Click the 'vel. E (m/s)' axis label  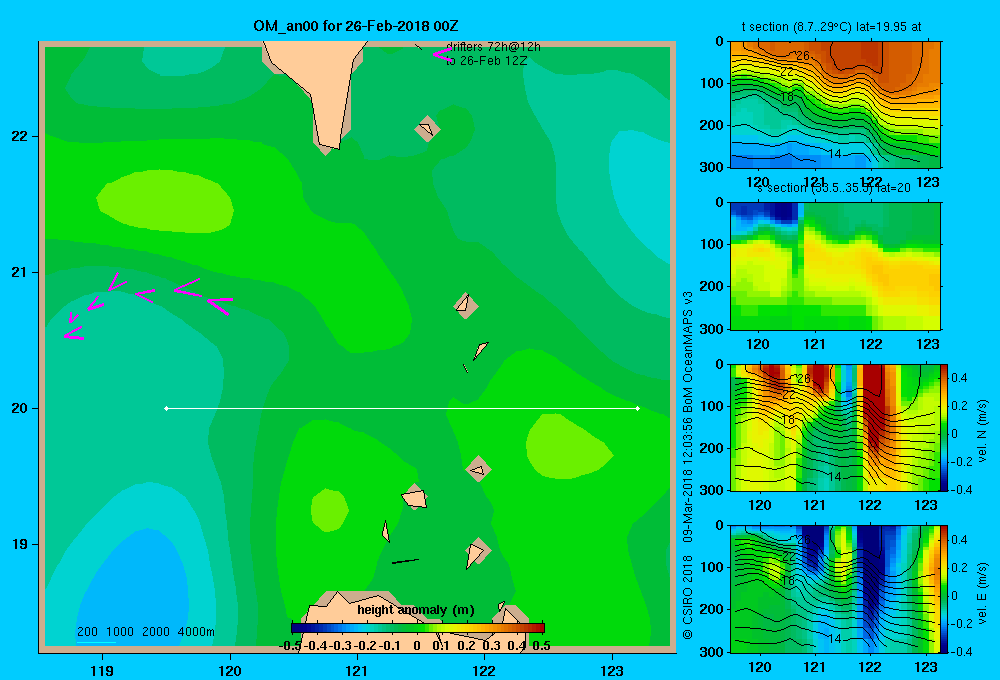[983, 593]
